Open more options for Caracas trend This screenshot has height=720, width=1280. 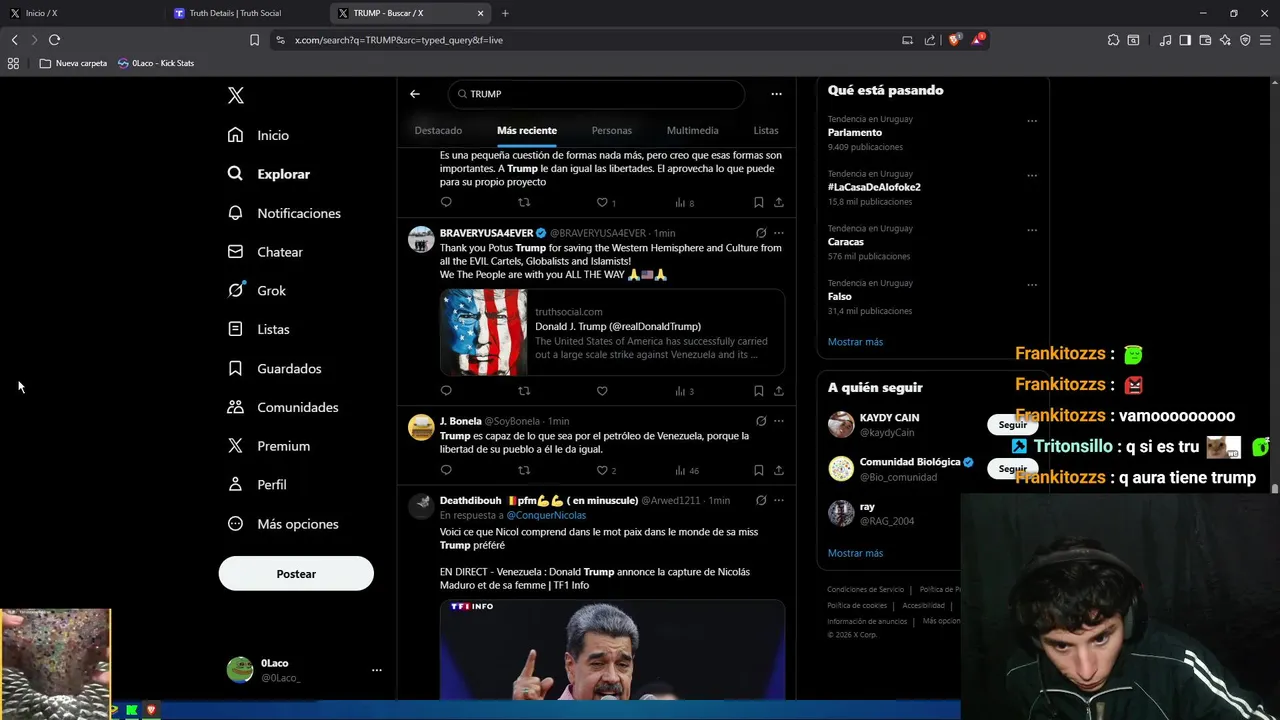pyautogui.click(x=1032, y=230)
